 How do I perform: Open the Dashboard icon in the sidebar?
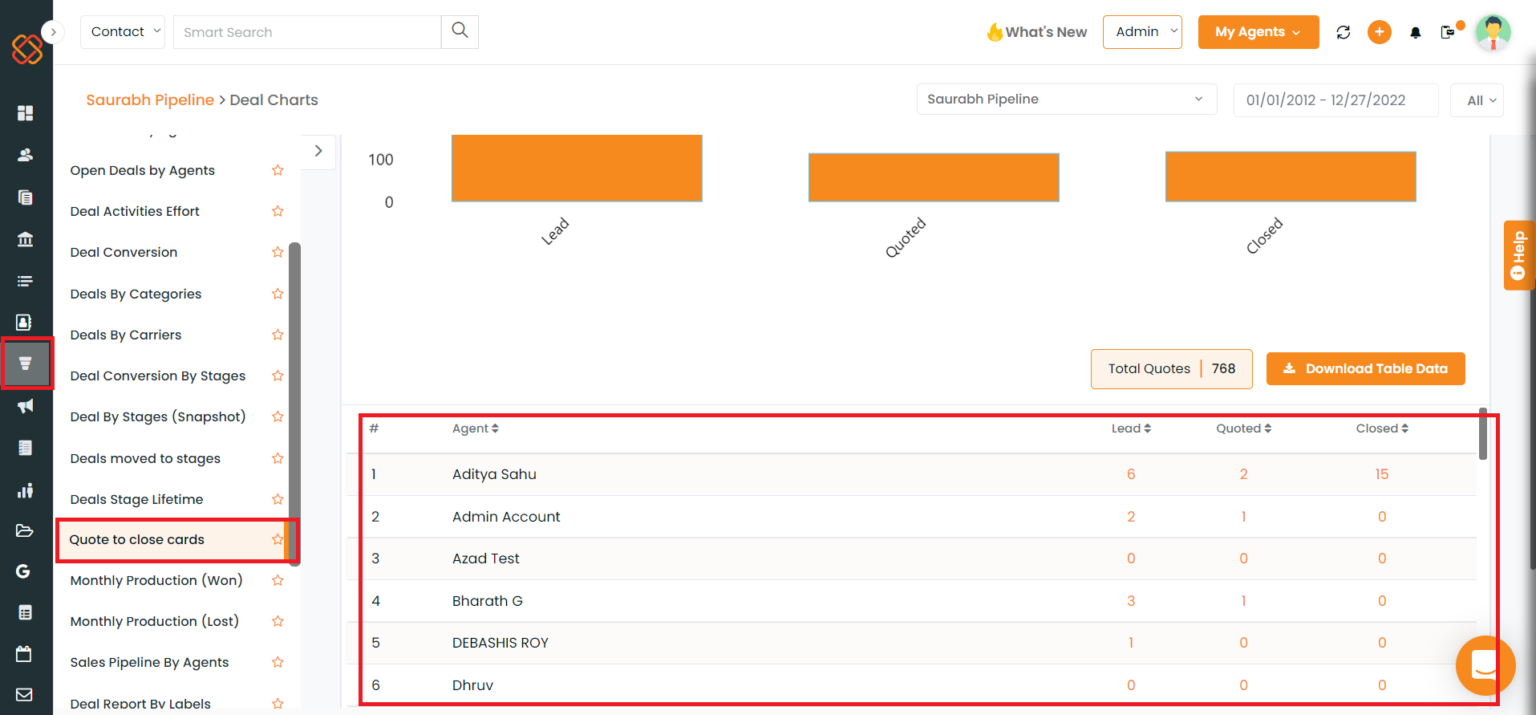point(24,113)
